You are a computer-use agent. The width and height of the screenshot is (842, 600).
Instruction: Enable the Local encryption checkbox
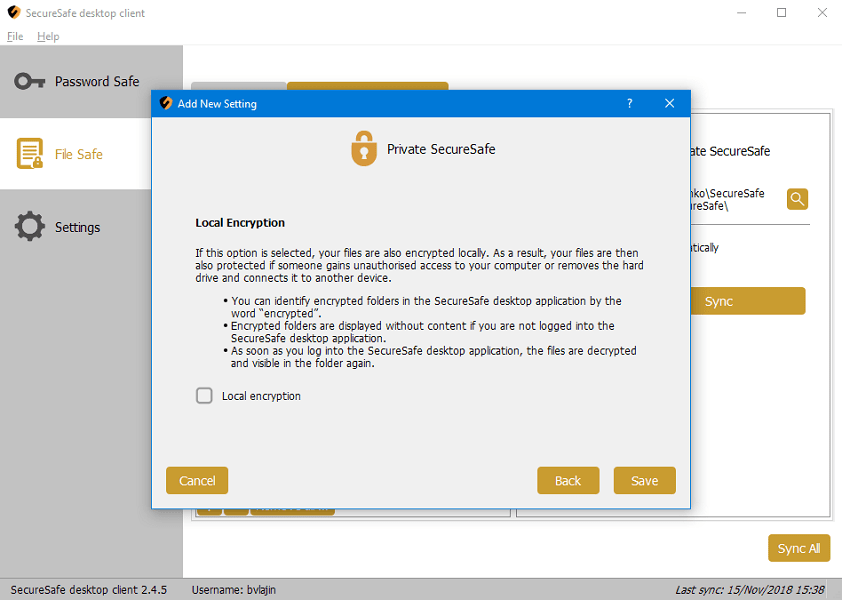tap(204, 396)
